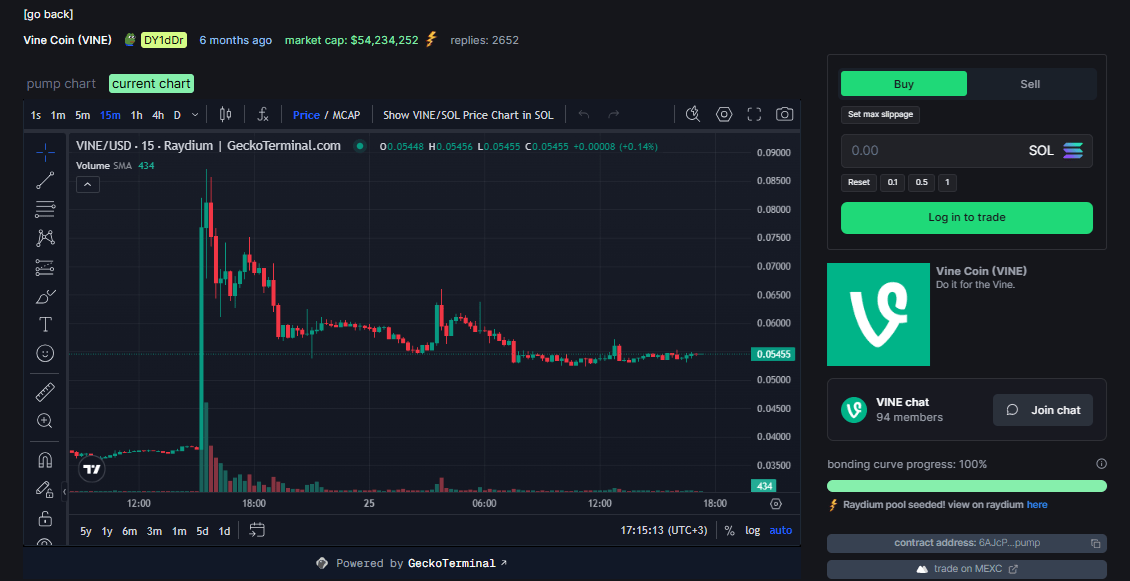Click the SOL amount input field

click(930, 151)
